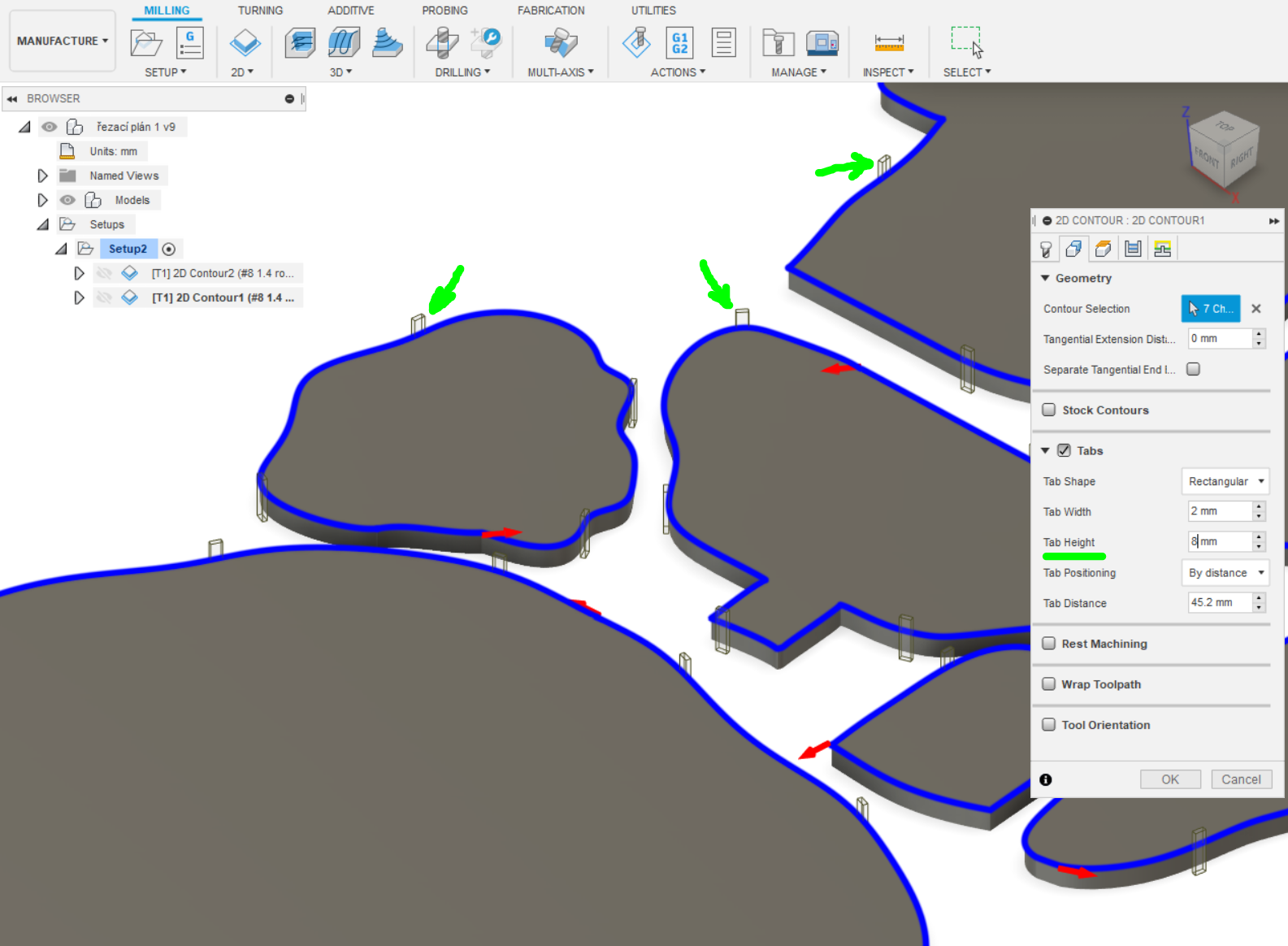Screen dimensions: 1288x946
Task: Enable the Rest Machining checkbox
Action: click(1049, 644)
